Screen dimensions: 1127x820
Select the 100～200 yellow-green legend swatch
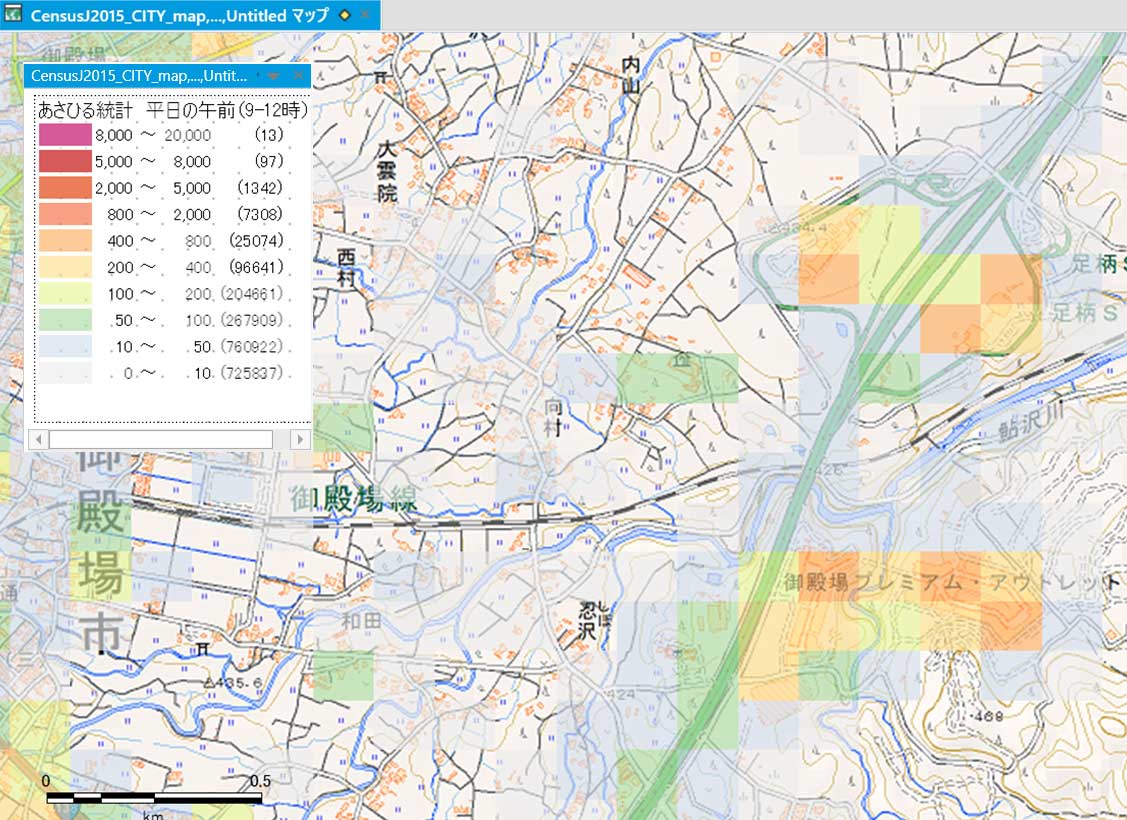[x=64, y=294]
